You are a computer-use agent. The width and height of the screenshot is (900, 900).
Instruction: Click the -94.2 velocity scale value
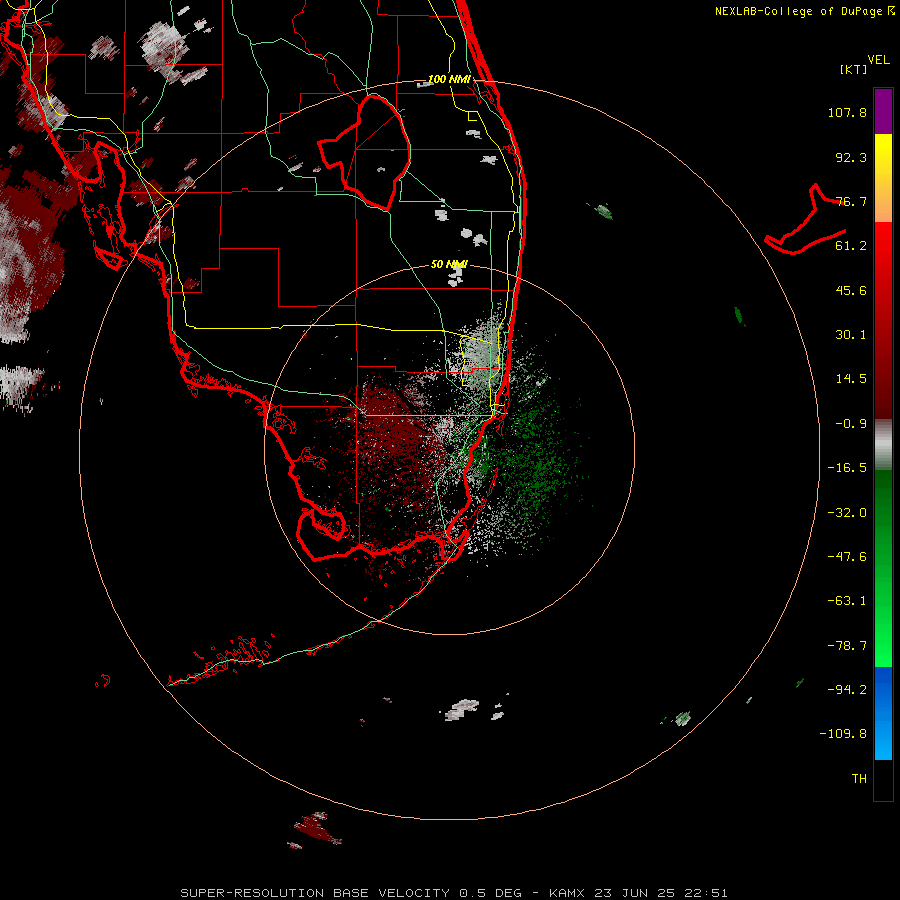click(x=847, y=689)
